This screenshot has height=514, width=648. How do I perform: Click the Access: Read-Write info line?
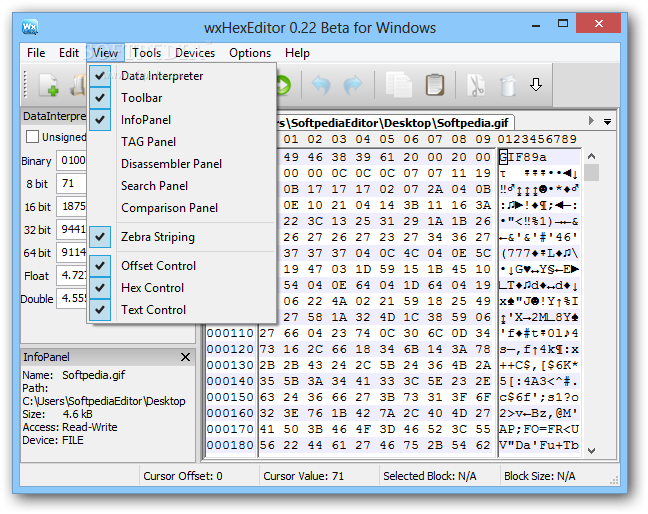(x=70, y=427)
